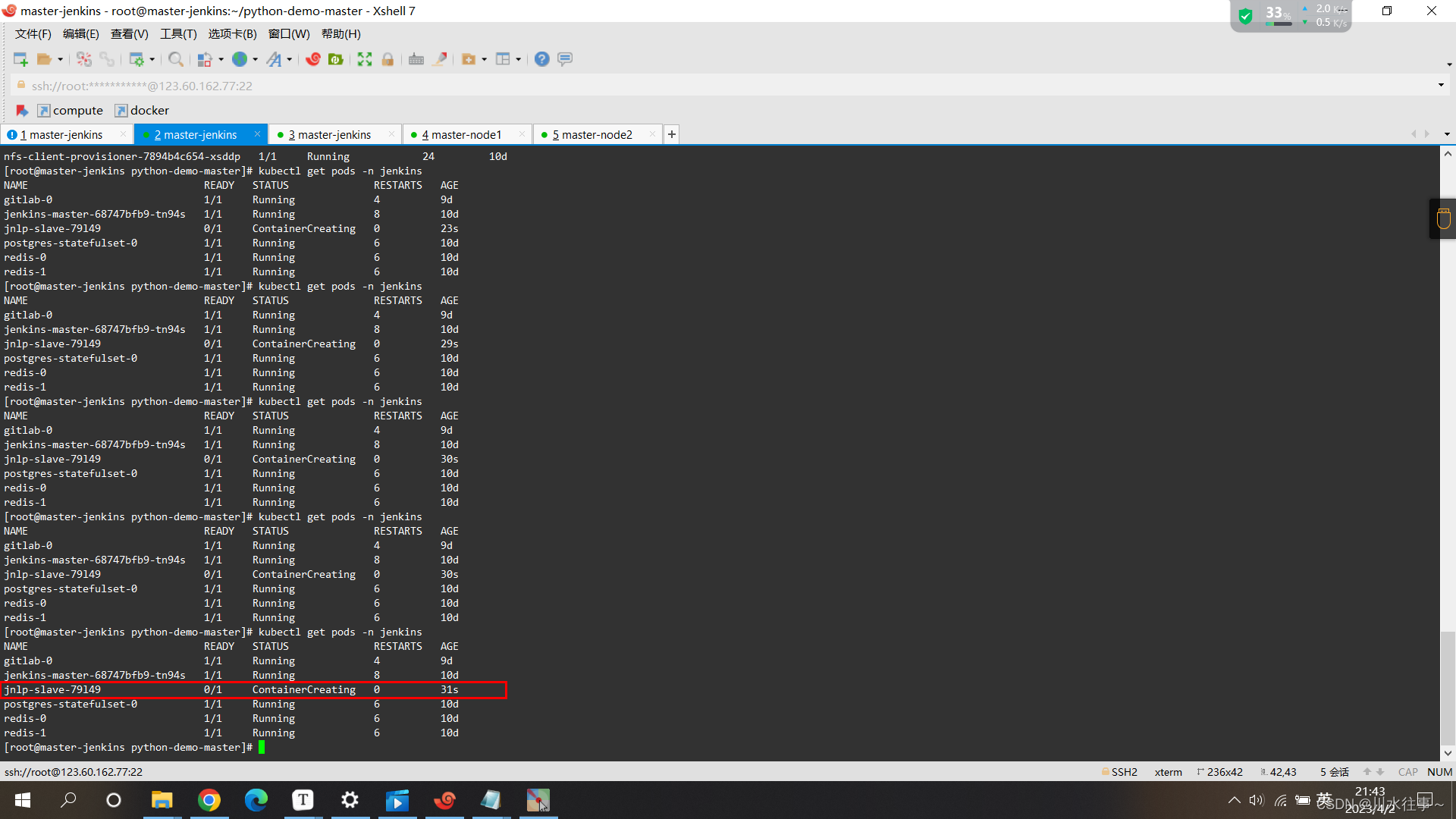The width and height of the screenshot is (1456, 819).
Task: Open the 工具(T) menu
Action: point(178,34)
